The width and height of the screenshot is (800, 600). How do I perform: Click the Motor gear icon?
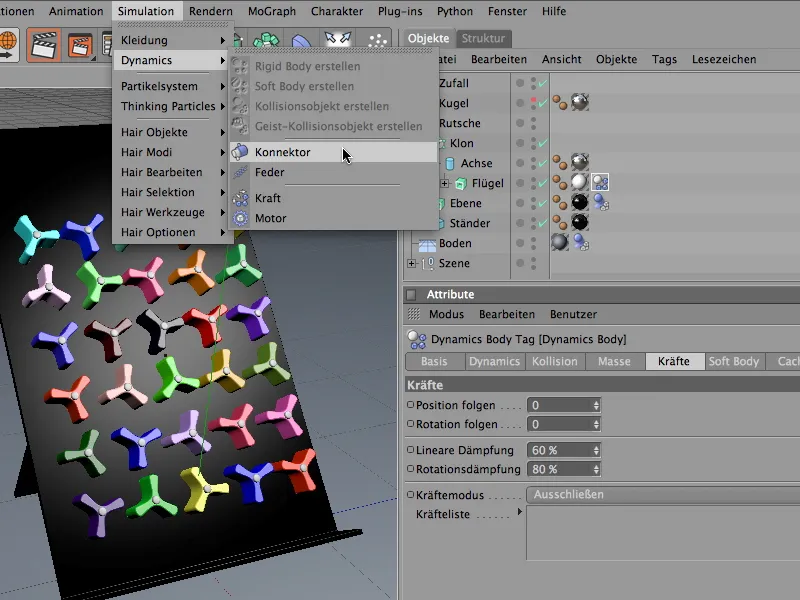click(240, 218)
